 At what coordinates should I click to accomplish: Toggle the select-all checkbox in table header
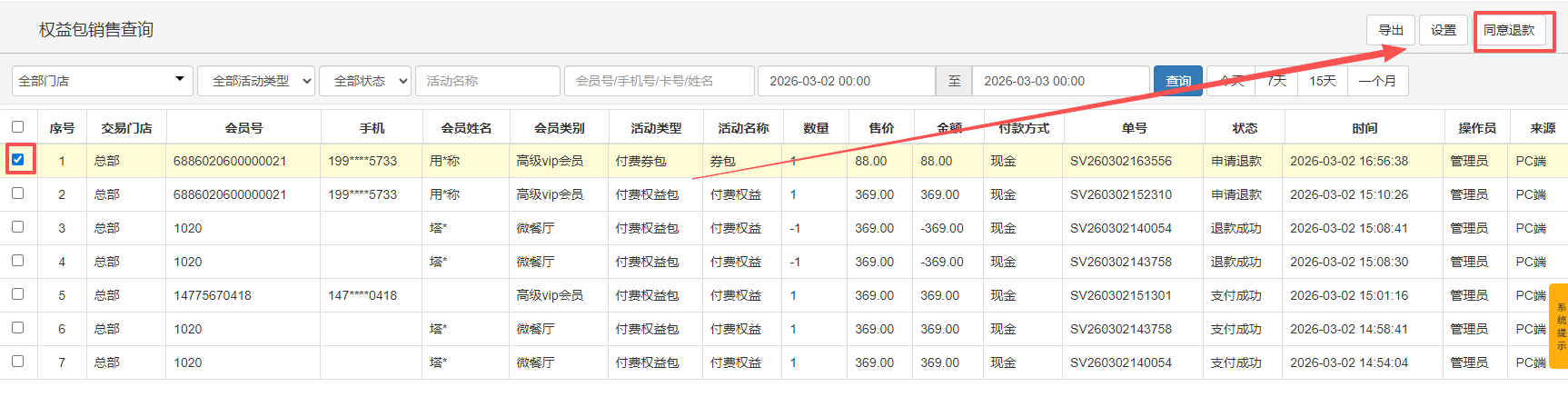click(x=18, y=127)
